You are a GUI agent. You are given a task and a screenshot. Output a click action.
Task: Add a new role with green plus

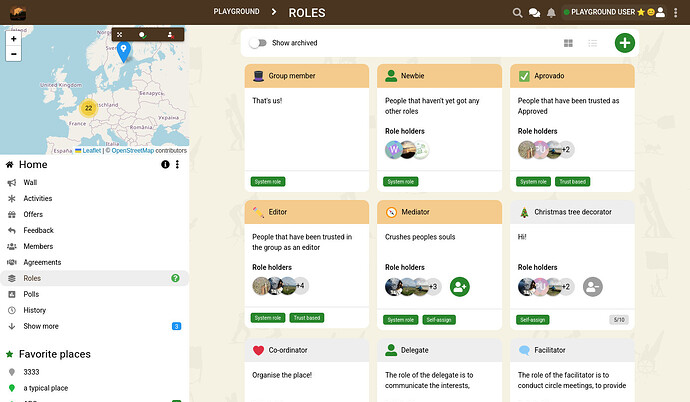pos(624,43)
